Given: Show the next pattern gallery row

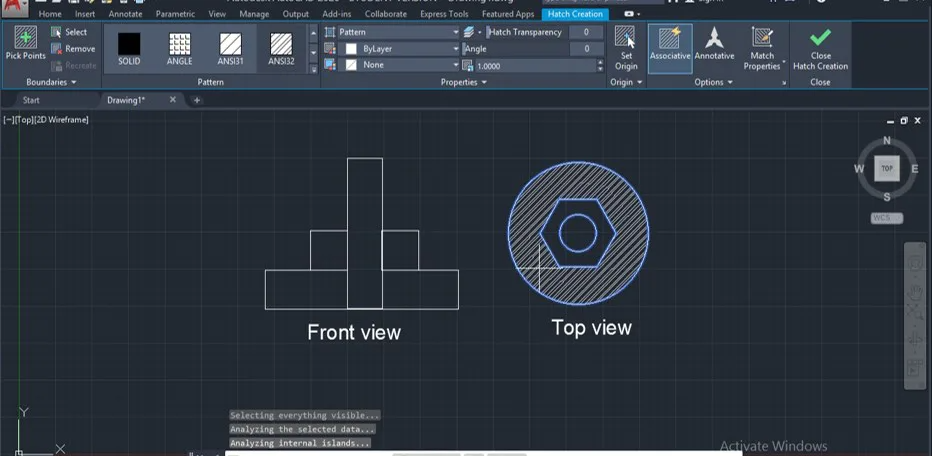Looking at the screenshot, I should coord(314,52).
